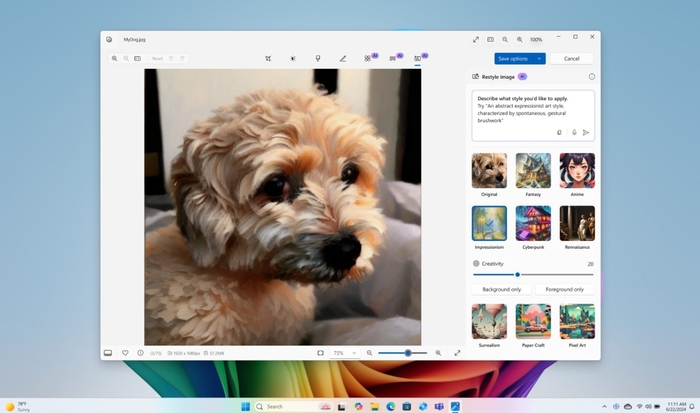Switch to the Restyle Image AI tab
This screenshot has width=700, height=413.
(x=417, y=58)
